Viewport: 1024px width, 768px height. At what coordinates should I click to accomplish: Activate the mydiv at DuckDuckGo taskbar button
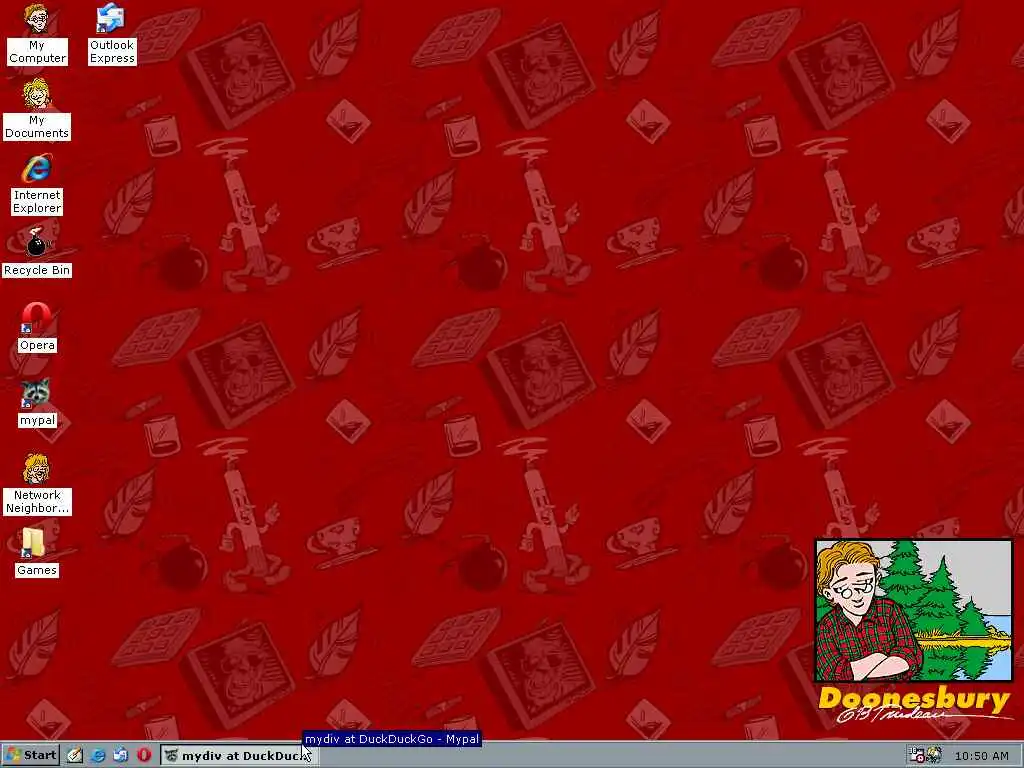pos(239,756)
